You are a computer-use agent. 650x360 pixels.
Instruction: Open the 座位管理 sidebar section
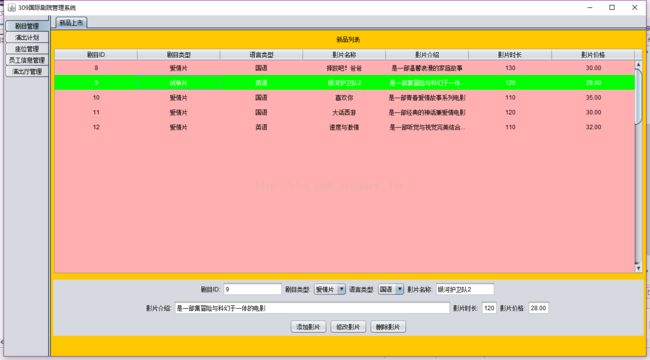(x=27, y=49)
